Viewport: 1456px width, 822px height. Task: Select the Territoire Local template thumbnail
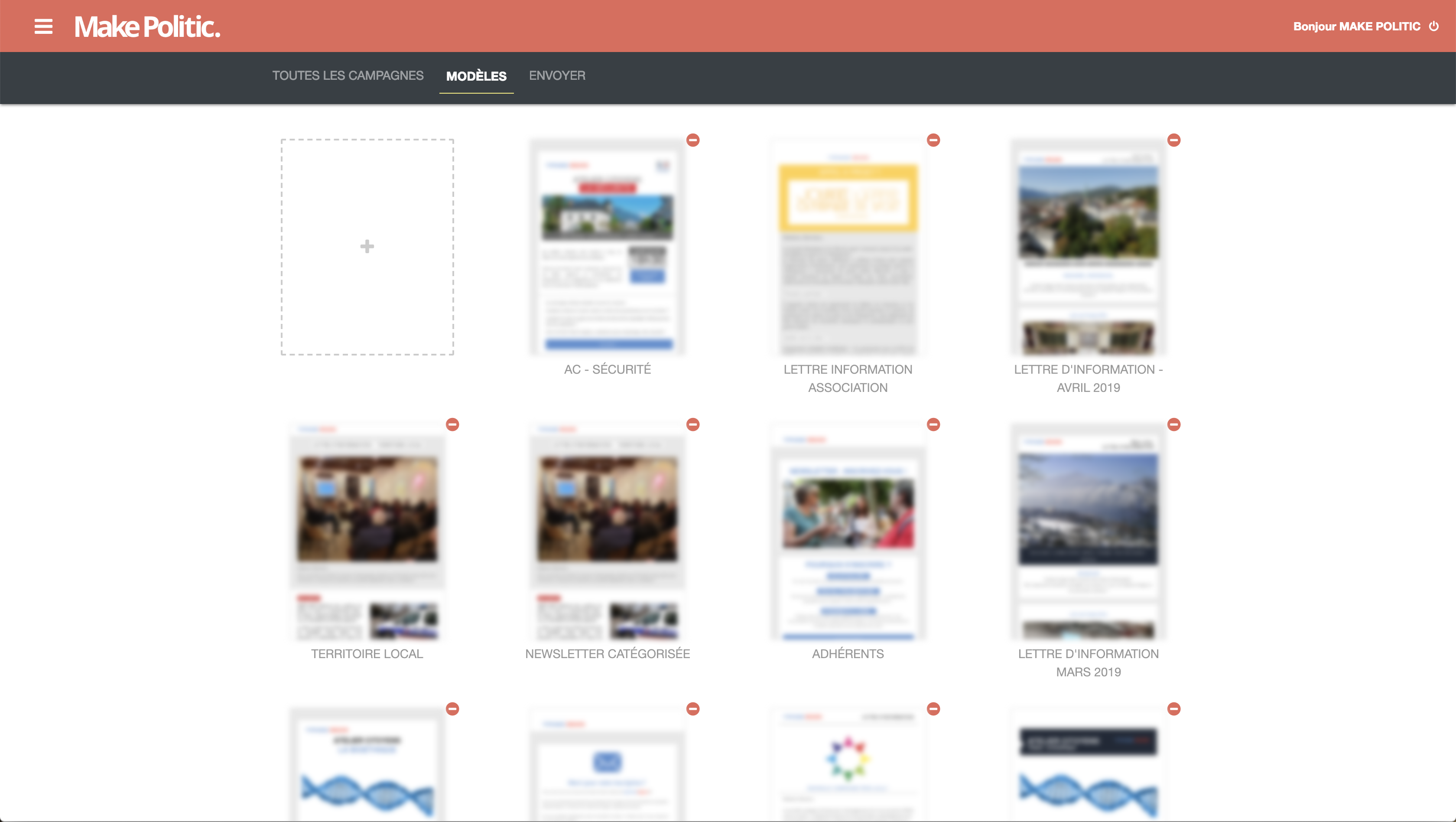coord(367,532)
